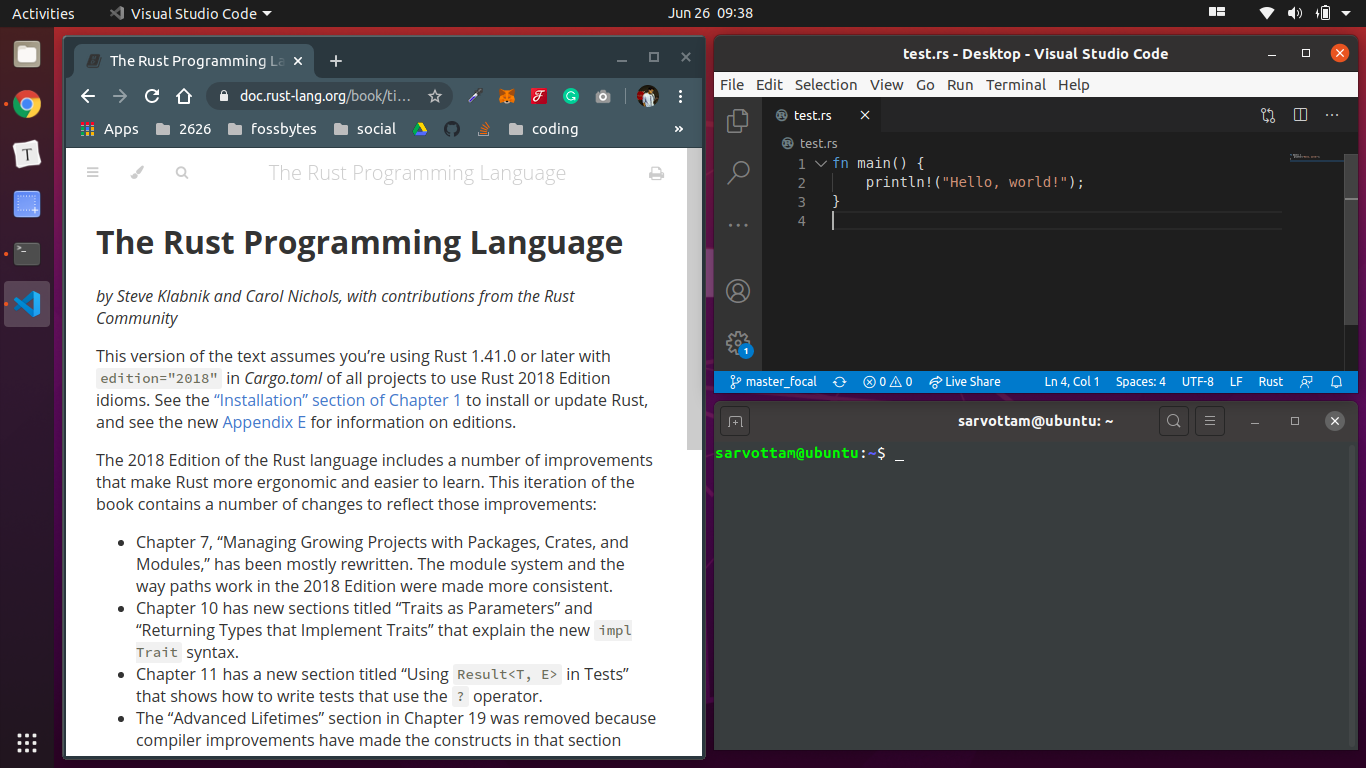Image resolution: width=1366 pixels, height=768 pixels.
Task: Open Chrome profile avatar
Action: point(648,96)
